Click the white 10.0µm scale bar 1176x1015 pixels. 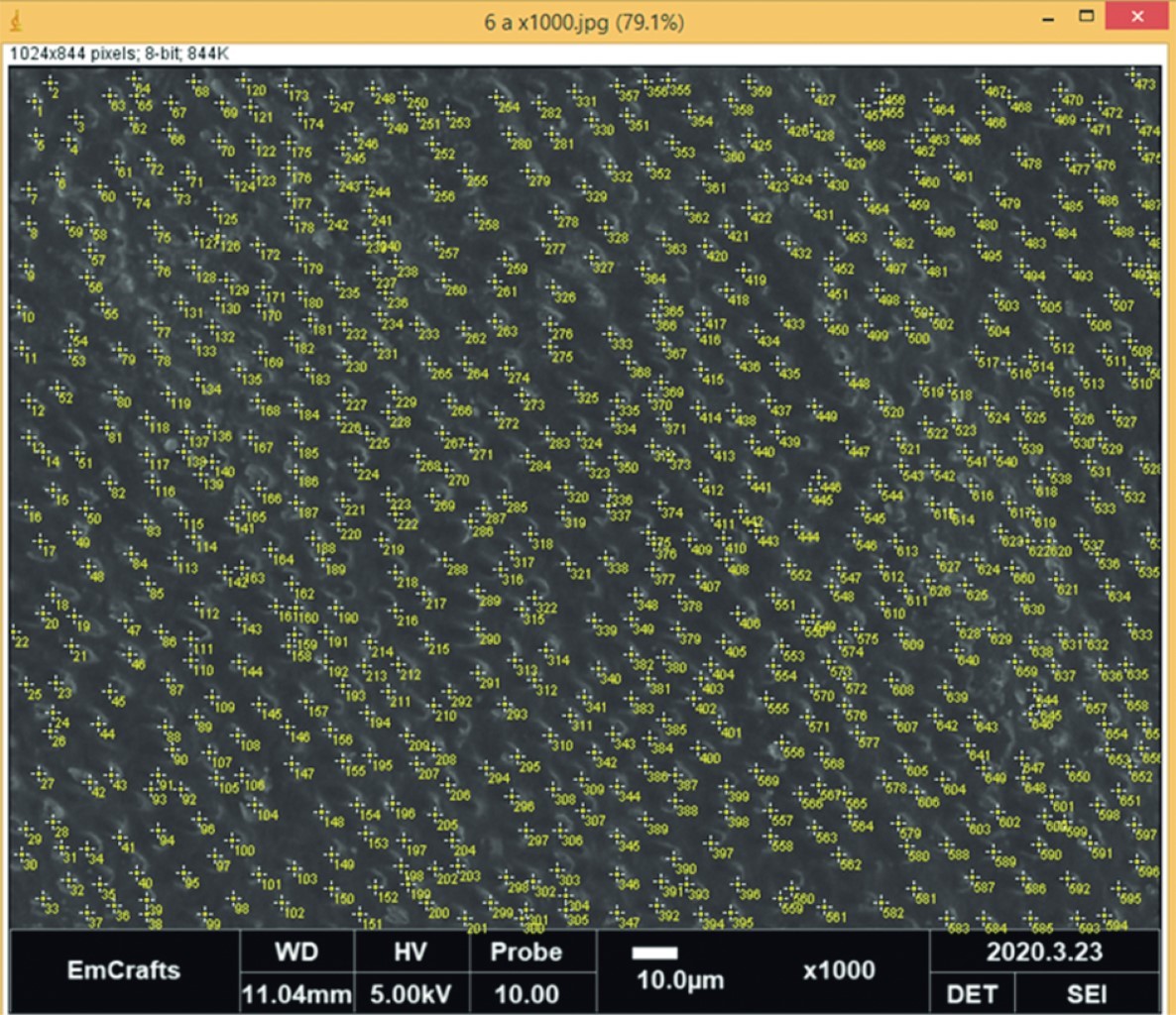coord(654,953)
